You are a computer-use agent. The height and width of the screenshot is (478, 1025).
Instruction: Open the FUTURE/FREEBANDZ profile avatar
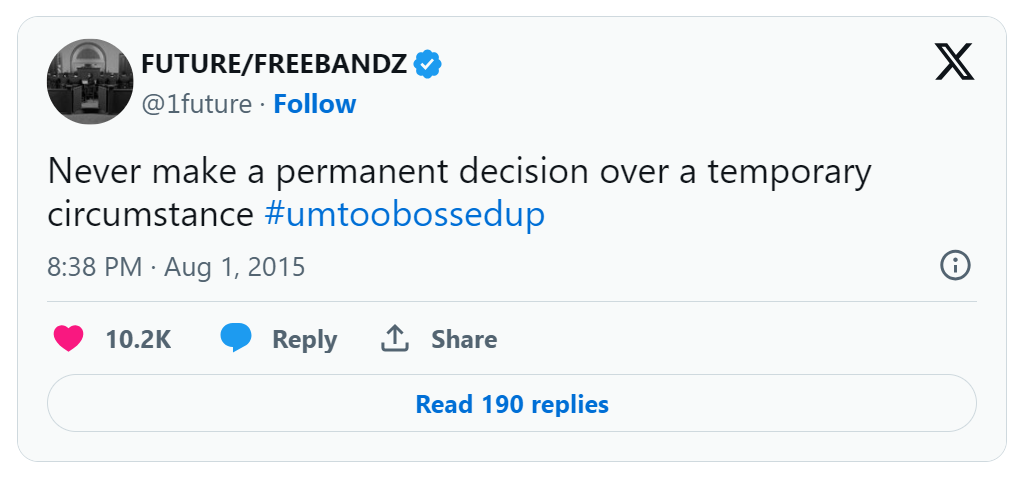click(x=90, y=82)
